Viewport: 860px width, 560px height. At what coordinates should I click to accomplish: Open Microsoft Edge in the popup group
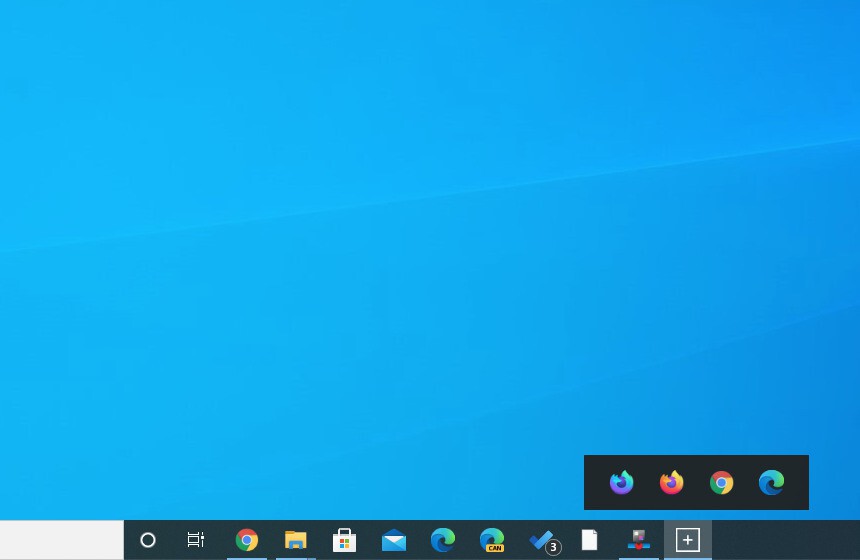tap(771, 483)
